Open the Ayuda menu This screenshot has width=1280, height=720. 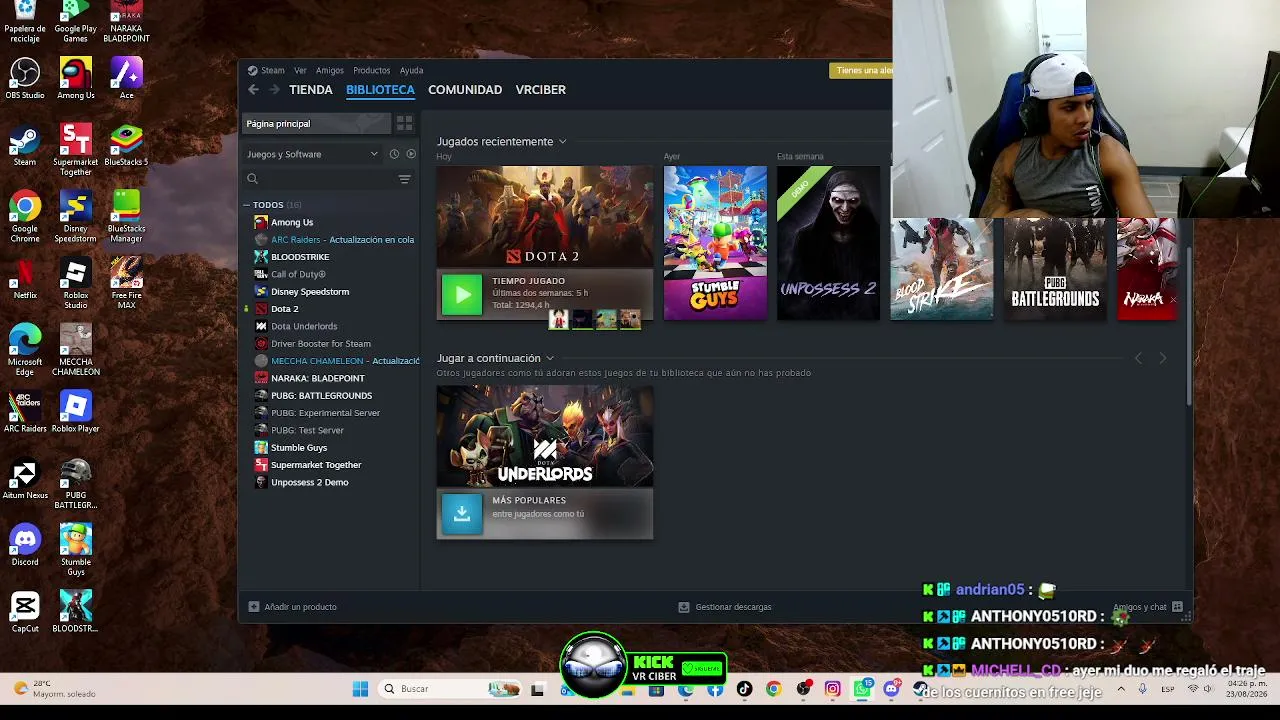click(x=411, y=70)
